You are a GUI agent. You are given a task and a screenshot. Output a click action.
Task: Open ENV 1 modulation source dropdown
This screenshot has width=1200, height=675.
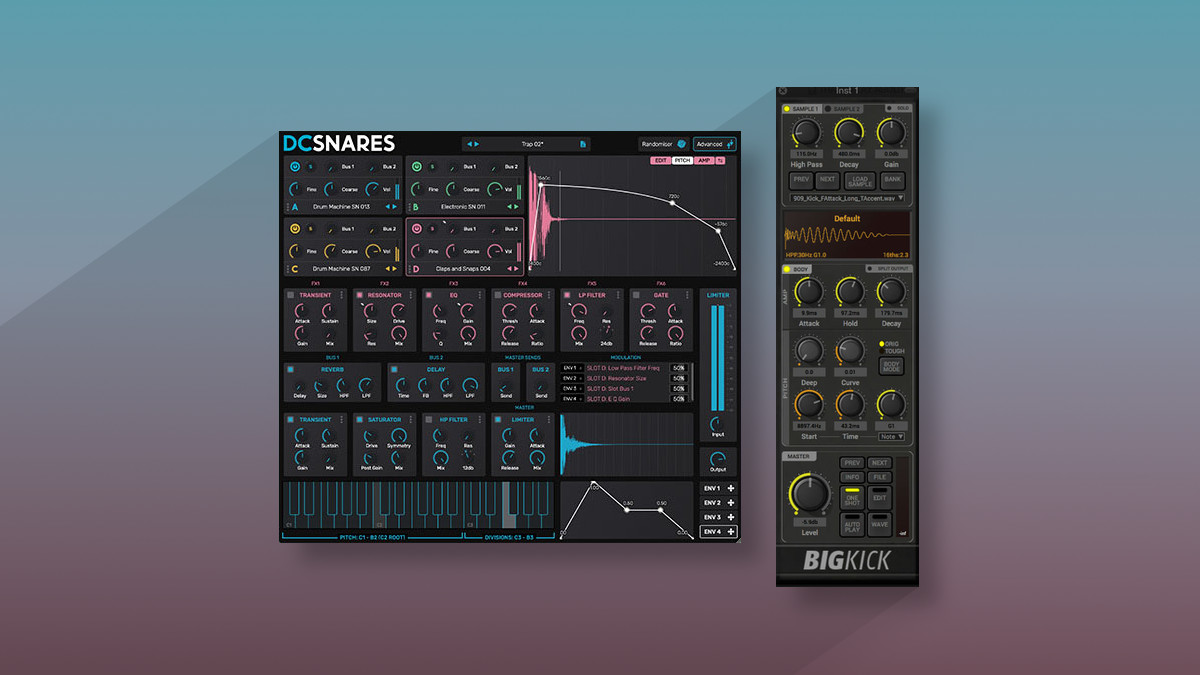pos(570,368)
